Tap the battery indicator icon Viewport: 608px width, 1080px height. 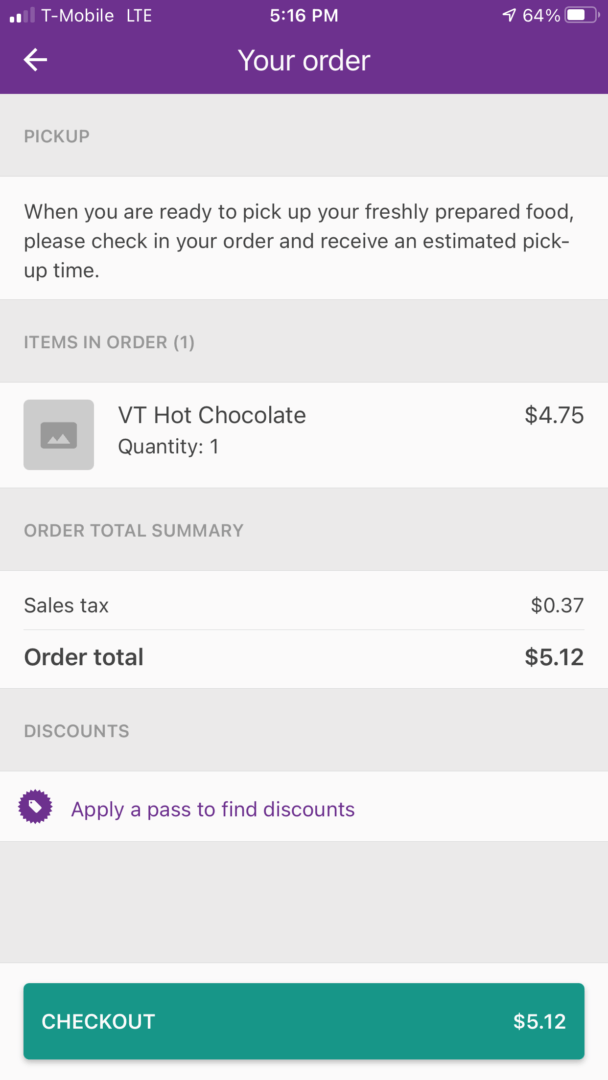tap(582, 15)
